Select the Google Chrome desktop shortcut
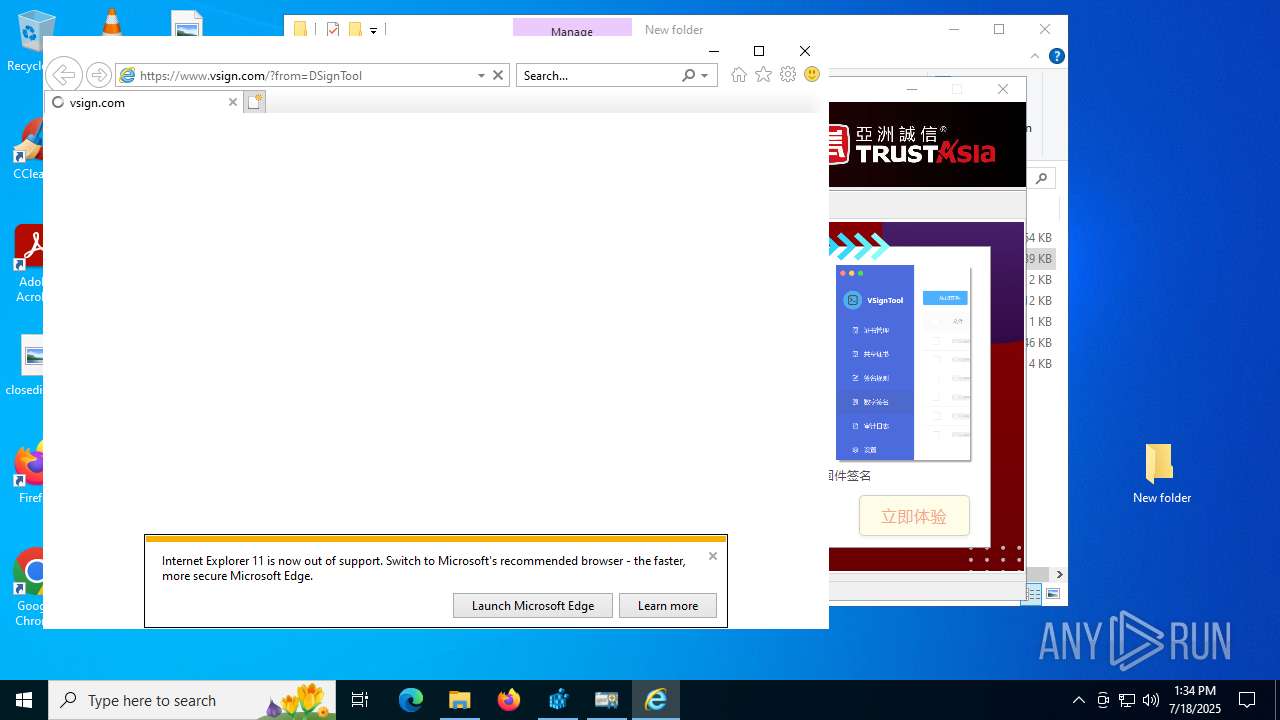The image size is (1280, 720). click(28, 587)
